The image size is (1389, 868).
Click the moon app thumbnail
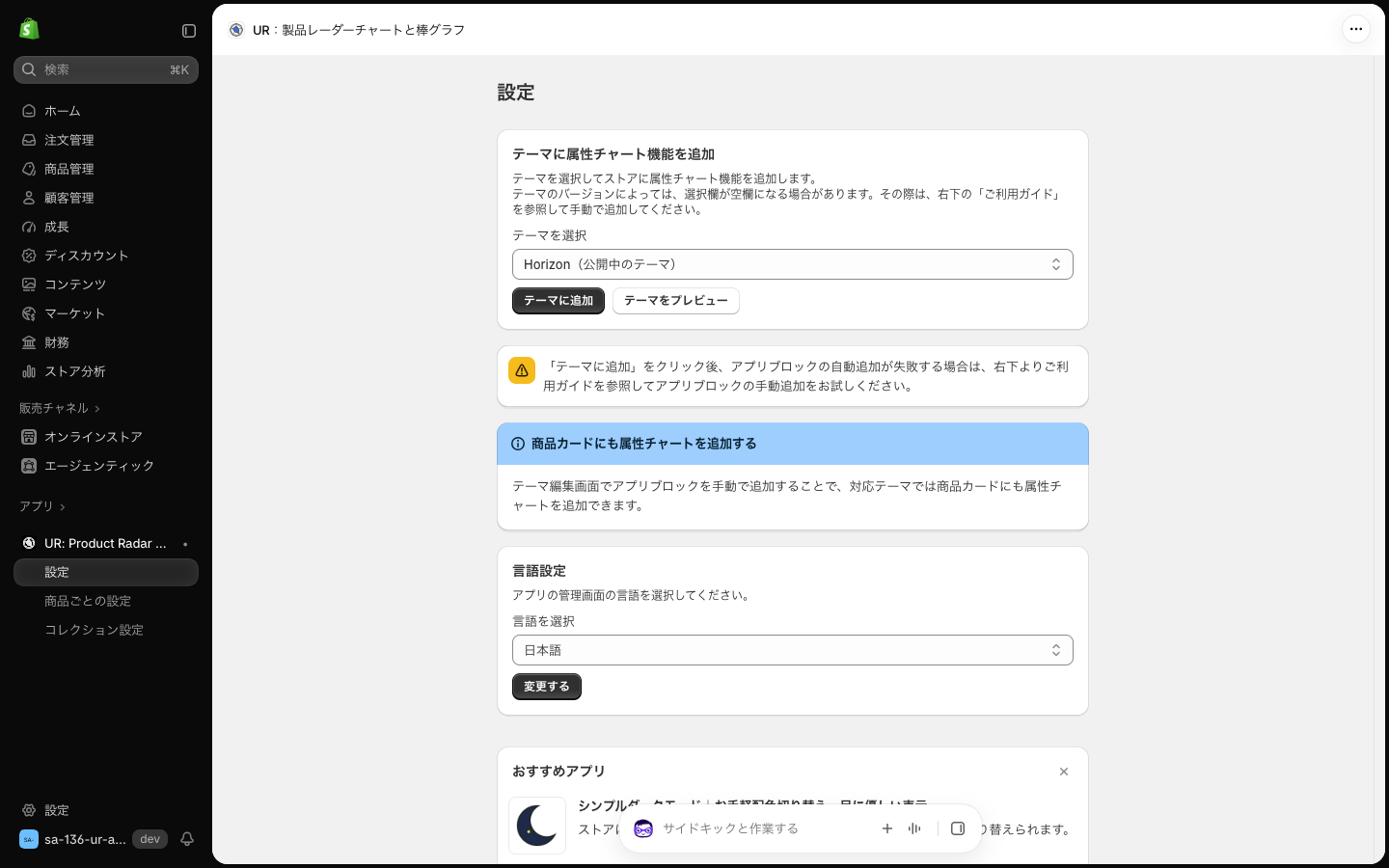tap(537, 826)
